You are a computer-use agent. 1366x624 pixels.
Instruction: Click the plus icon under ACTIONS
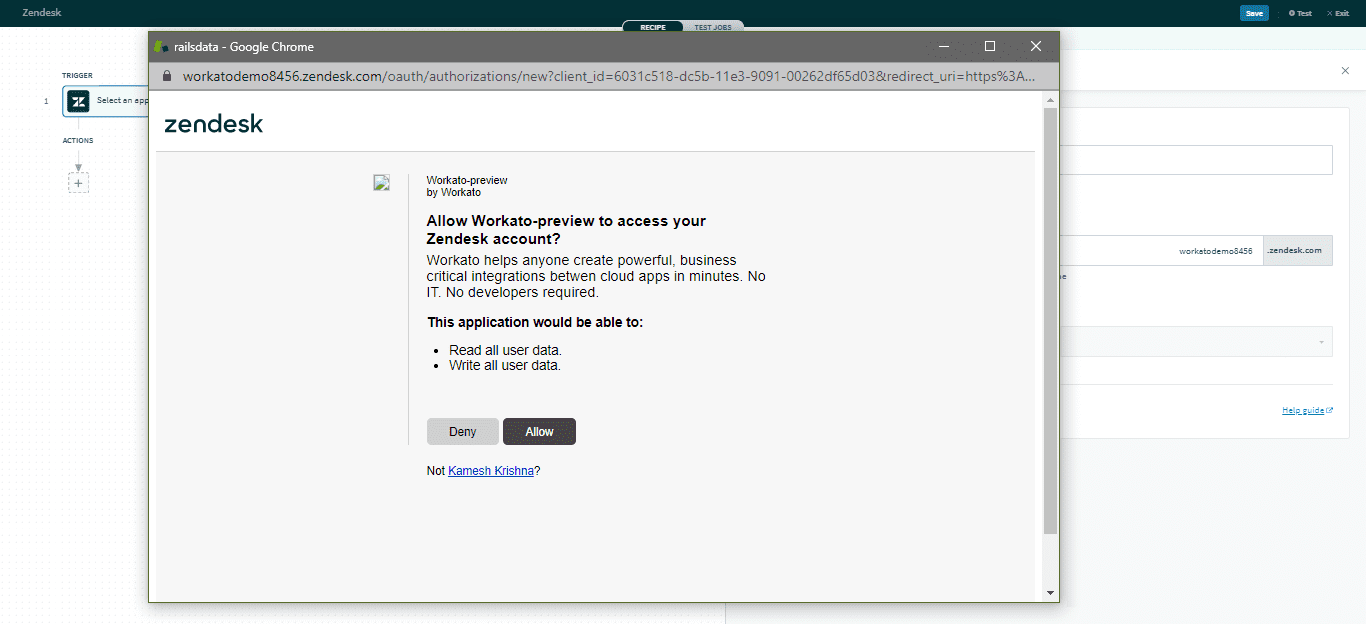[x=78, y=182]
